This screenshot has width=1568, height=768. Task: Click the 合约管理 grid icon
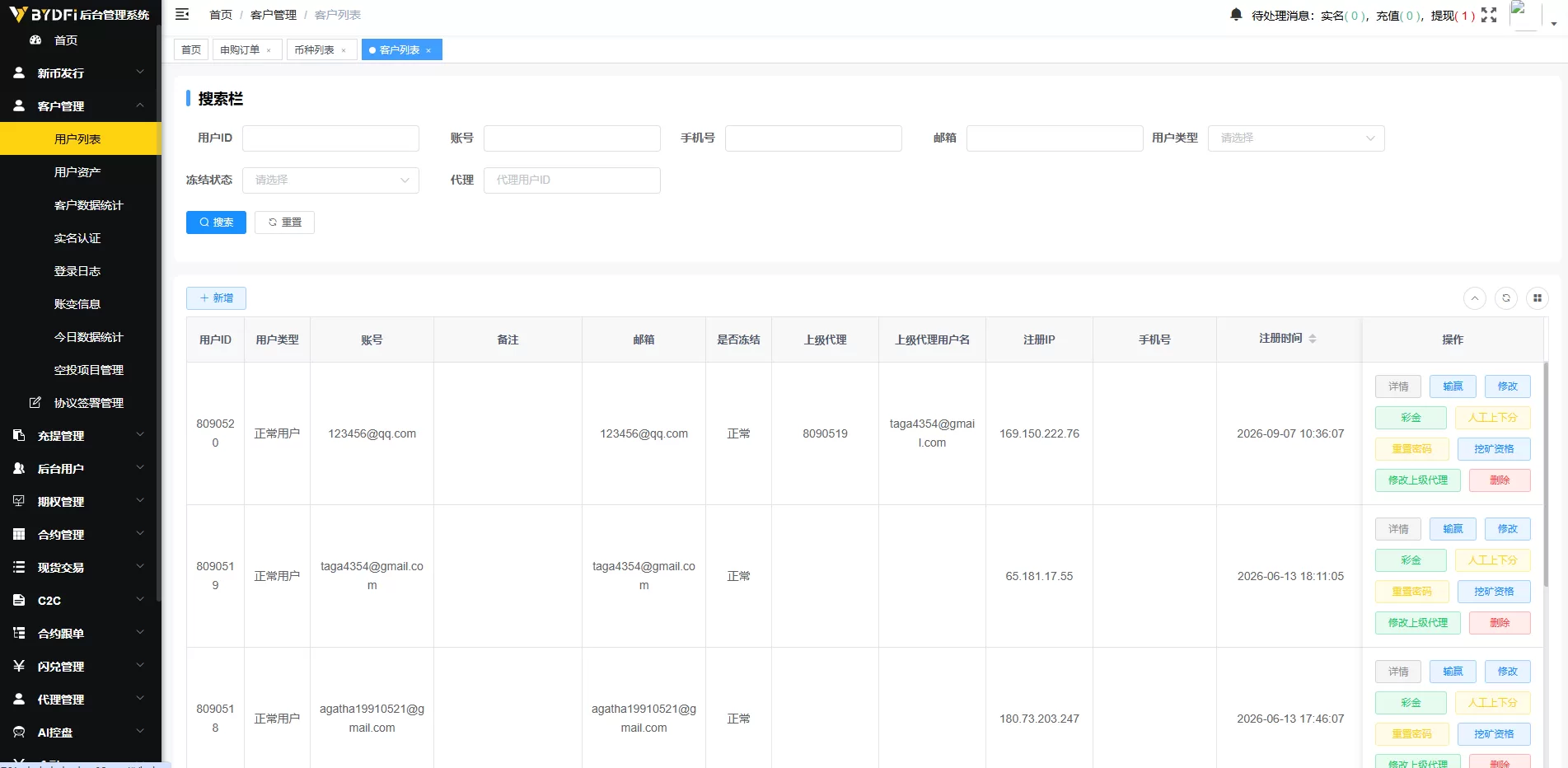pyautogui.click(x=19, y=534)
